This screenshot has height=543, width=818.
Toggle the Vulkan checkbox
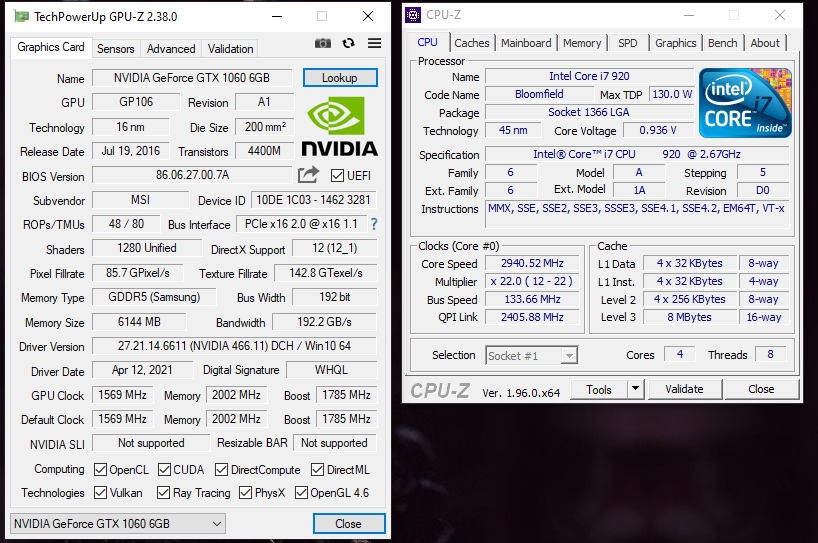(100, 493)
